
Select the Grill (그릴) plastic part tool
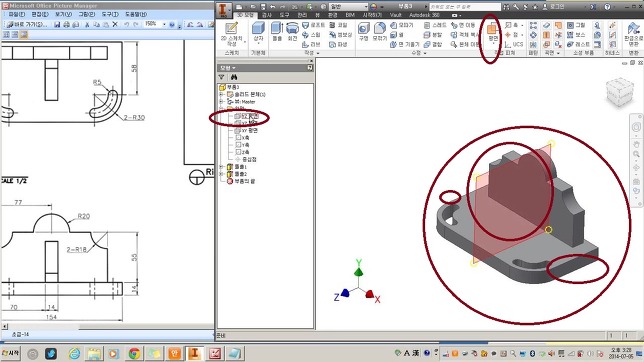(x=576, y=25)
